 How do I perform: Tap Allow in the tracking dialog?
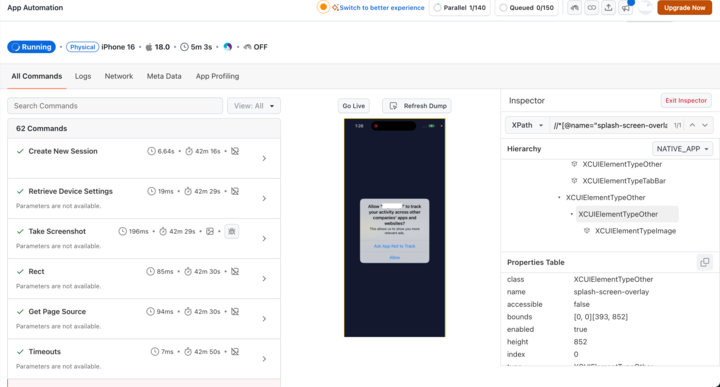(x=394, y=258)
